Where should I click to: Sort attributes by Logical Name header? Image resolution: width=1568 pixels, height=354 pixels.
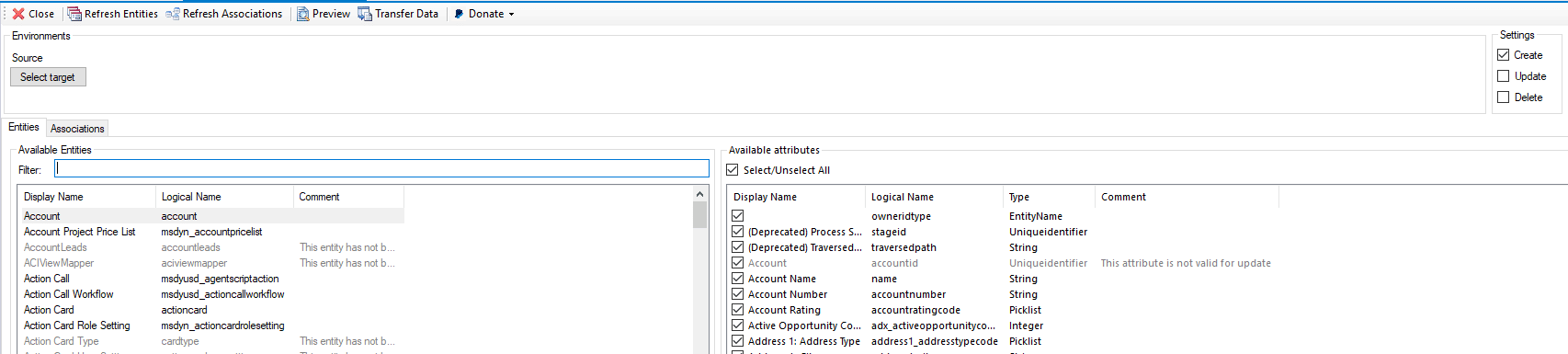click(x=934, y=197)
